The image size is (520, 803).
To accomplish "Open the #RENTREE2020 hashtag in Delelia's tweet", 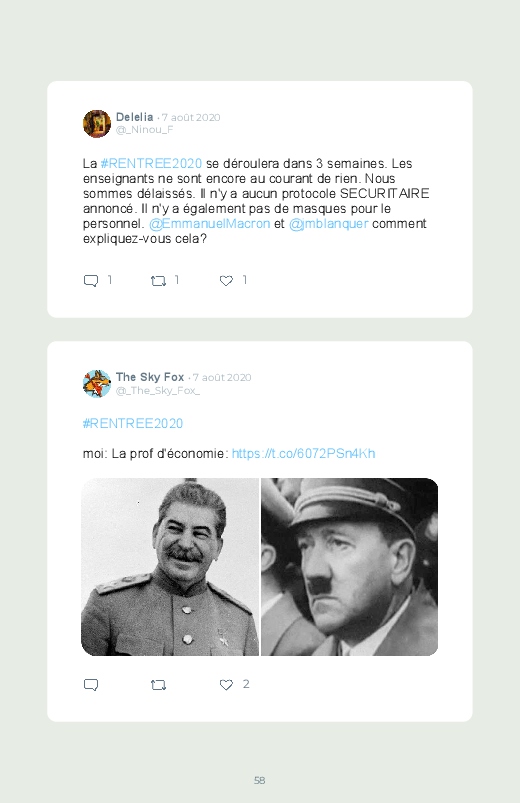I will coord(151,163).
